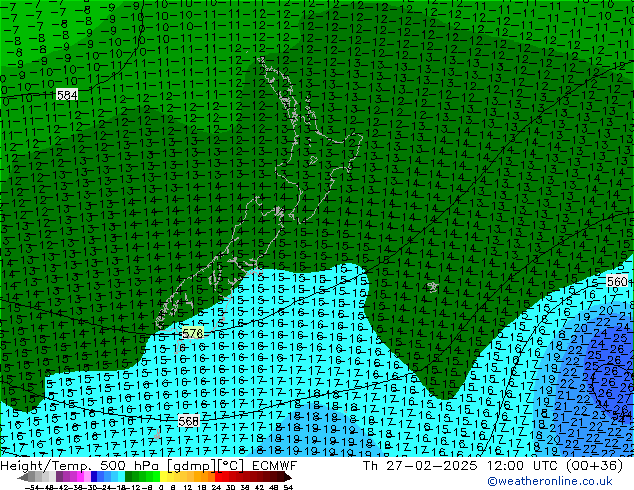
Task: Click the '(00+36)' forecast offset text
Action: [x=596, y=466]
